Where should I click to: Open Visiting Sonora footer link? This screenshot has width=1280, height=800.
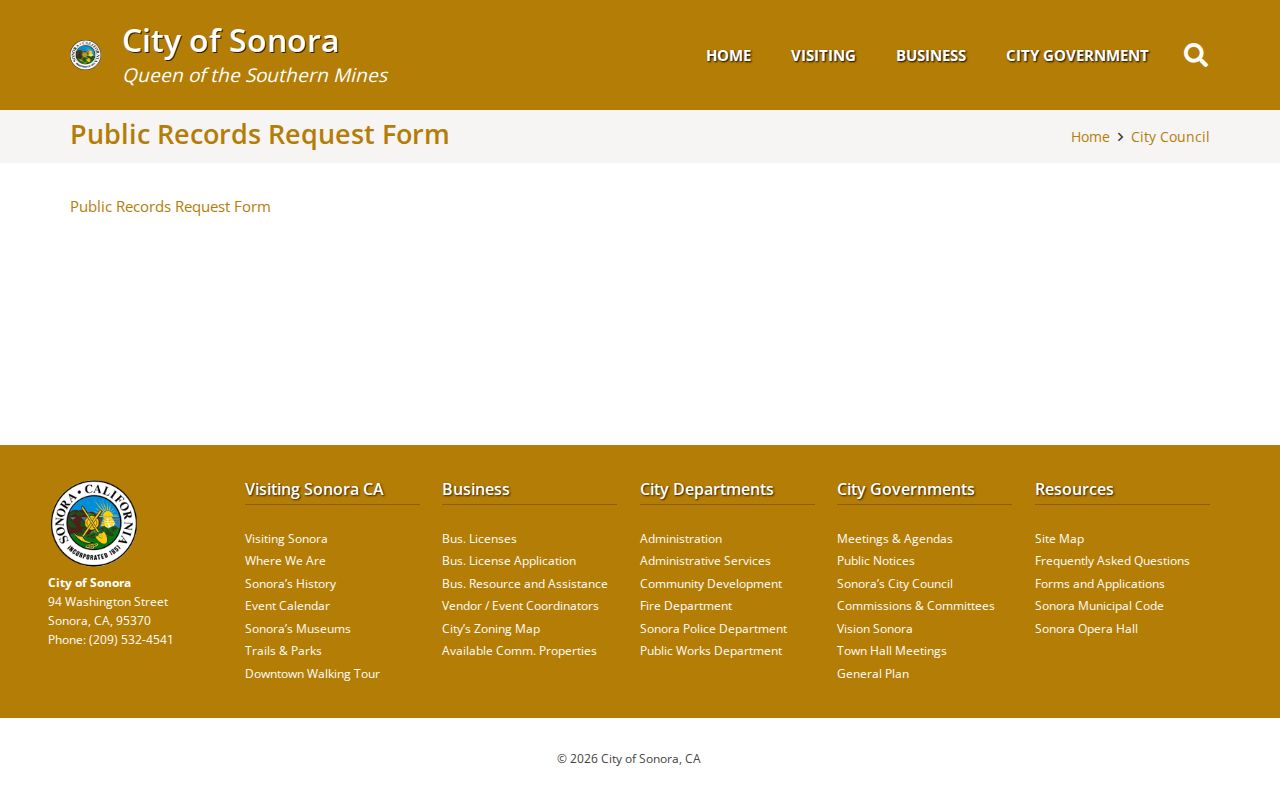286,539
